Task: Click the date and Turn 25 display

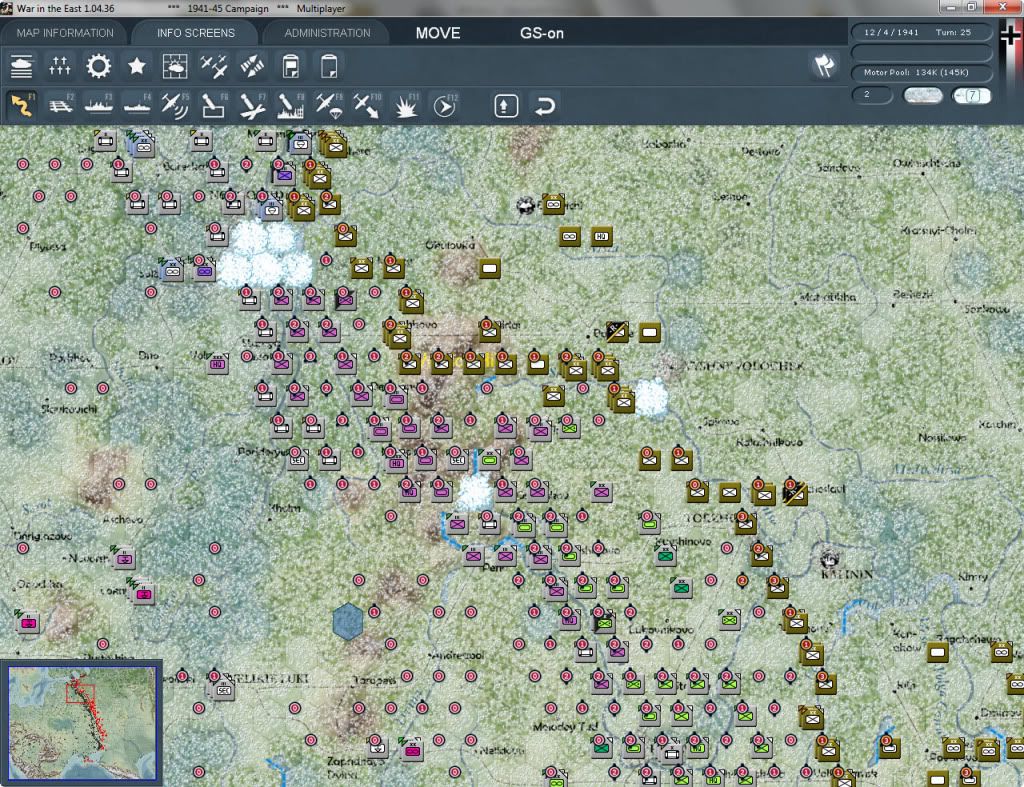Action: click(x=921, y=32)
